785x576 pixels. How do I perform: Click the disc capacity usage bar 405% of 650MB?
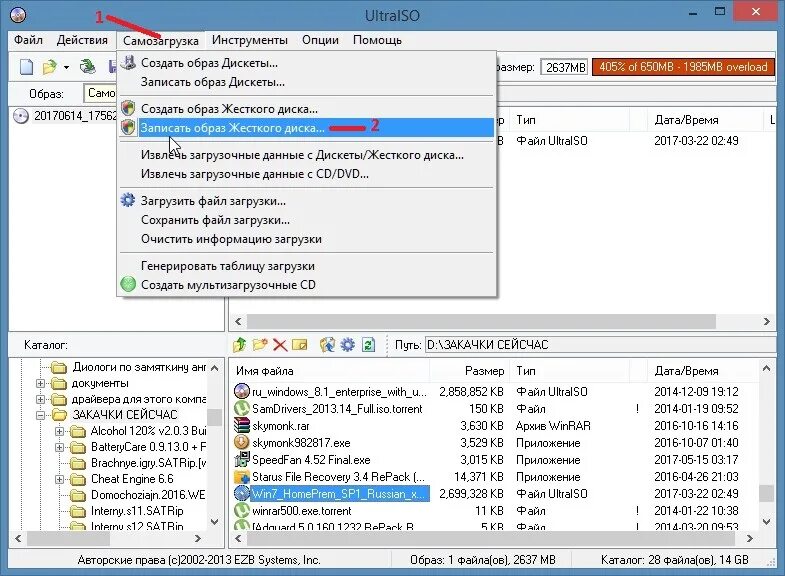point(683,67)
